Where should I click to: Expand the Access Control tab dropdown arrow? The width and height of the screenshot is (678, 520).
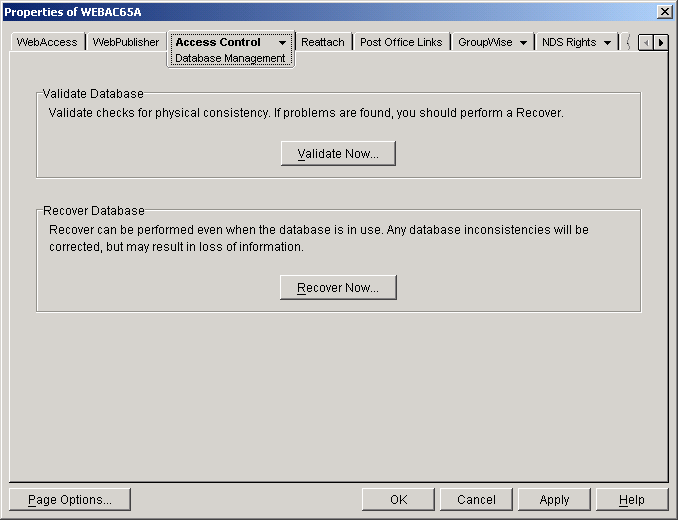pos(282,42)
